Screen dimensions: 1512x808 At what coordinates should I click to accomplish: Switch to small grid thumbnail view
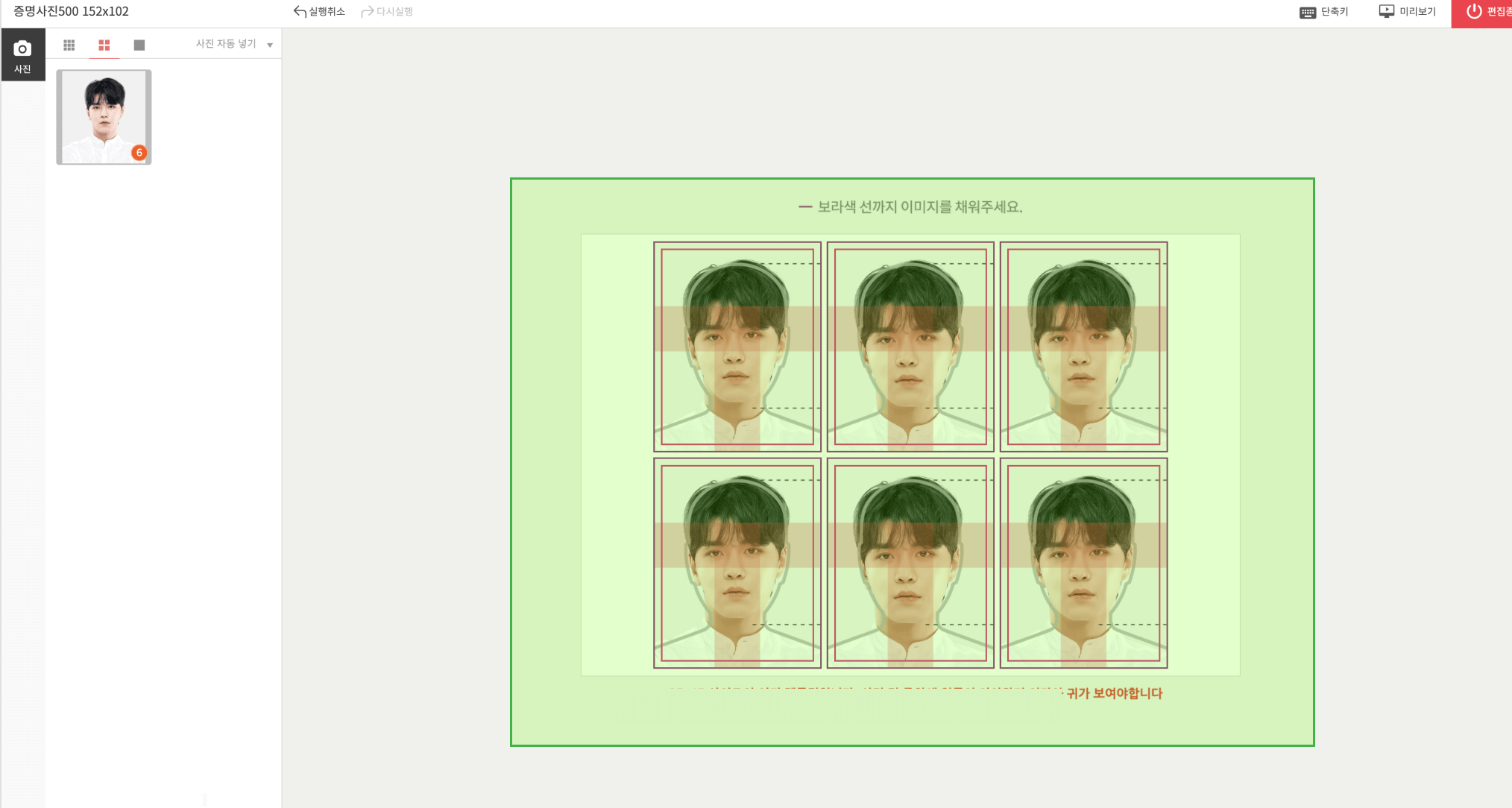pyautogui.click(x=69, y=45)
